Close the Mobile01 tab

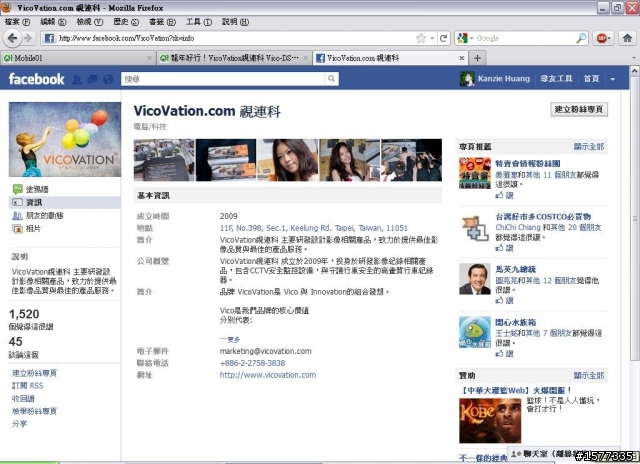tap(149, 58)
